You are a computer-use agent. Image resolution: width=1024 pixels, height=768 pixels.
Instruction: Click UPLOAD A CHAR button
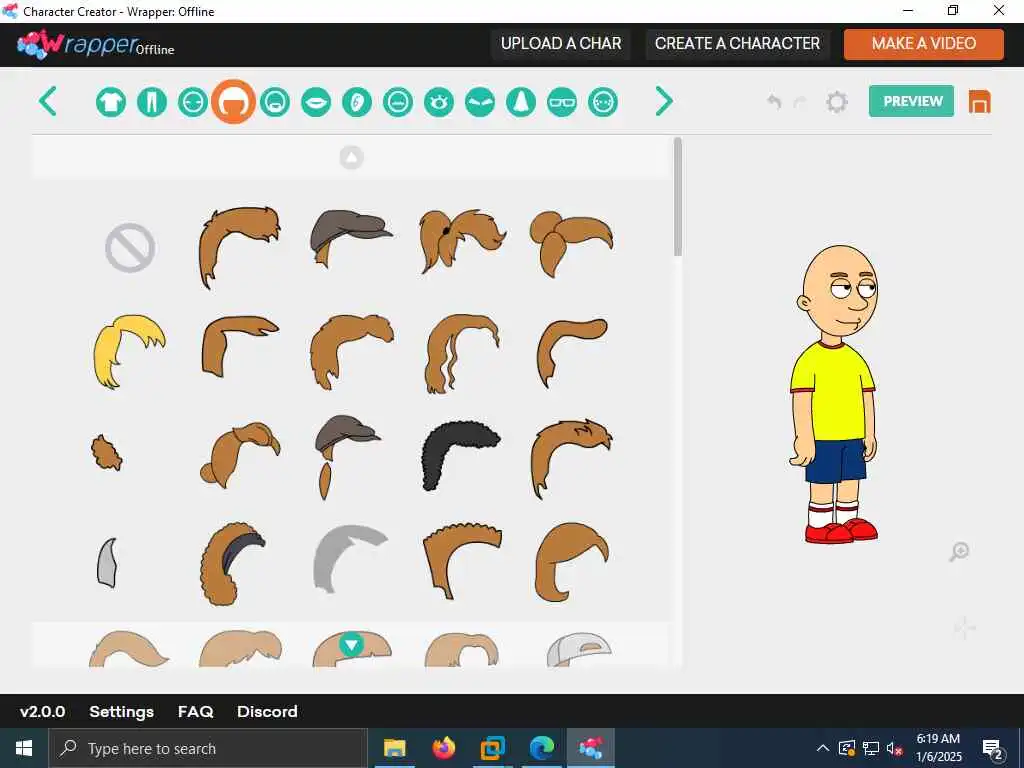coord(561,44)
